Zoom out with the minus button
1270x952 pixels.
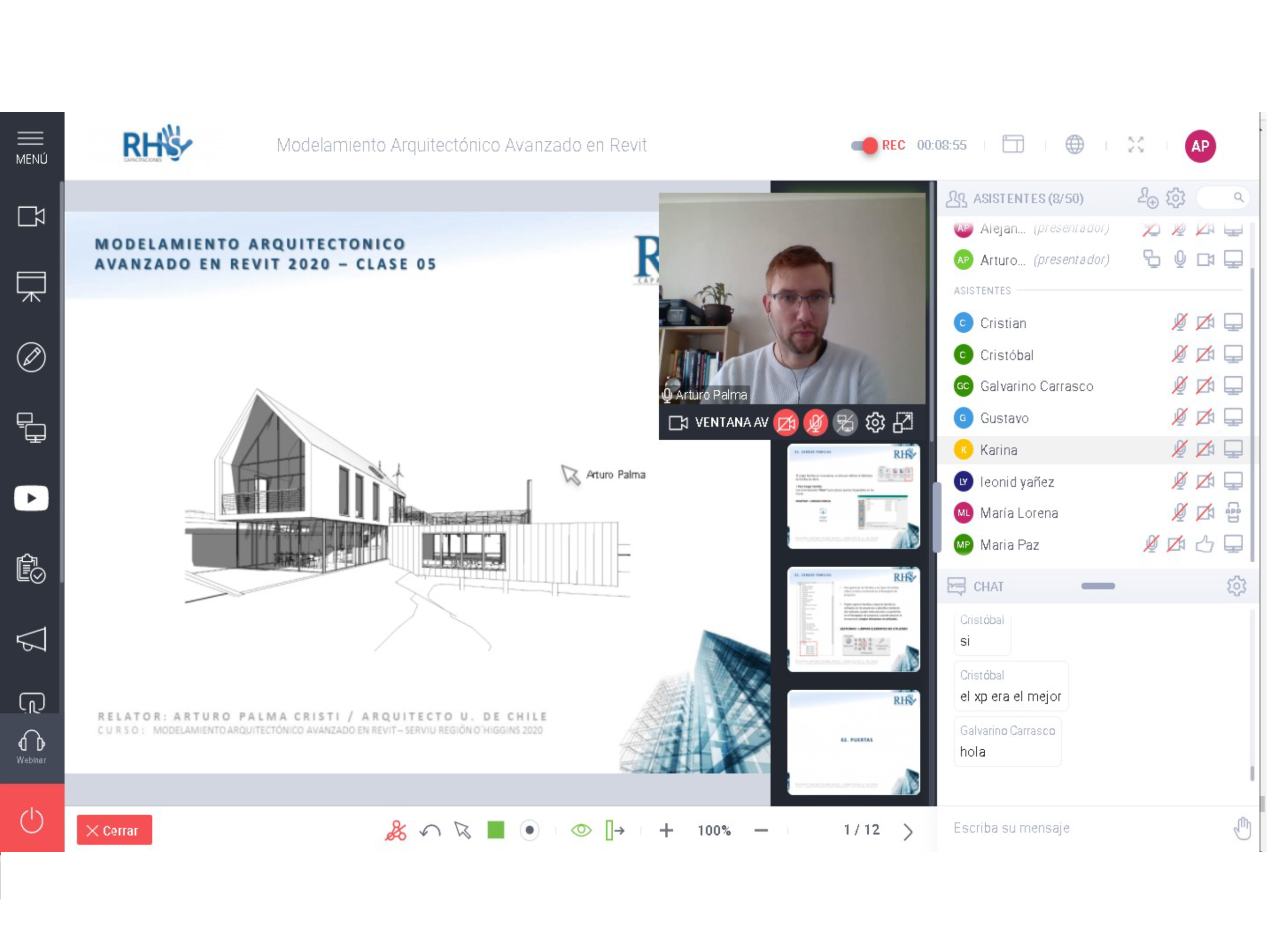click(x=761, y=831)
